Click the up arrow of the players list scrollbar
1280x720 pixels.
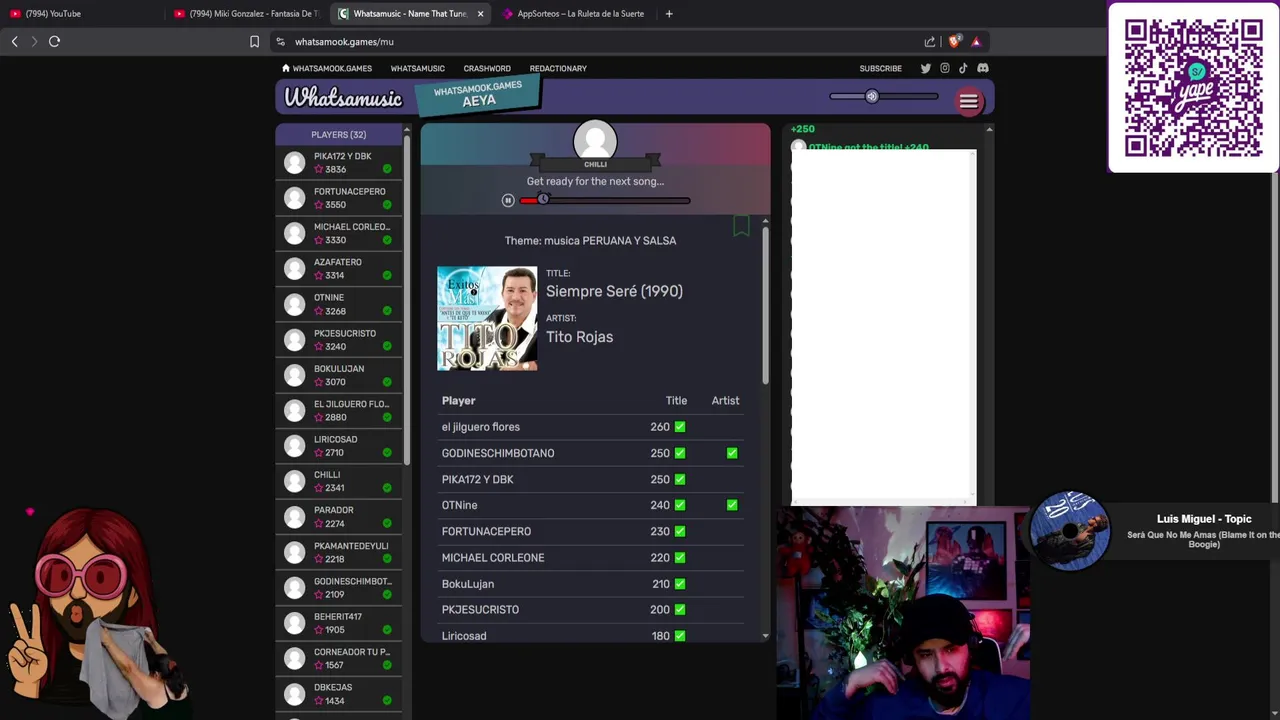point(407,129)
